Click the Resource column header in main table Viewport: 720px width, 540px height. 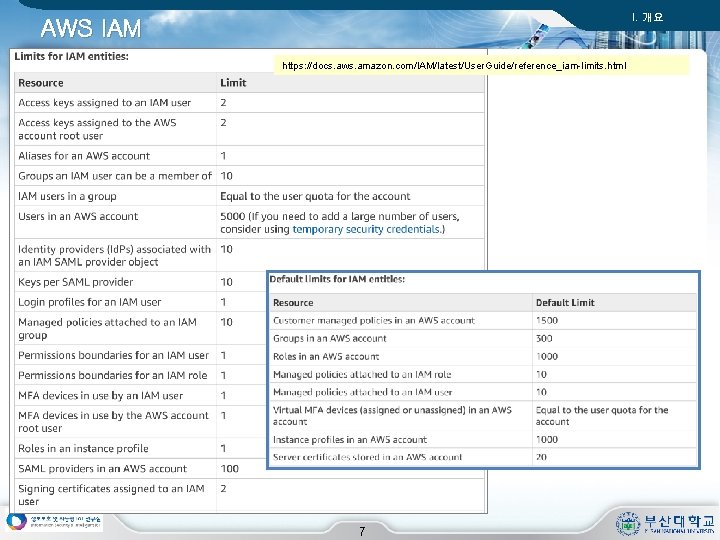(x=41, y=83)
